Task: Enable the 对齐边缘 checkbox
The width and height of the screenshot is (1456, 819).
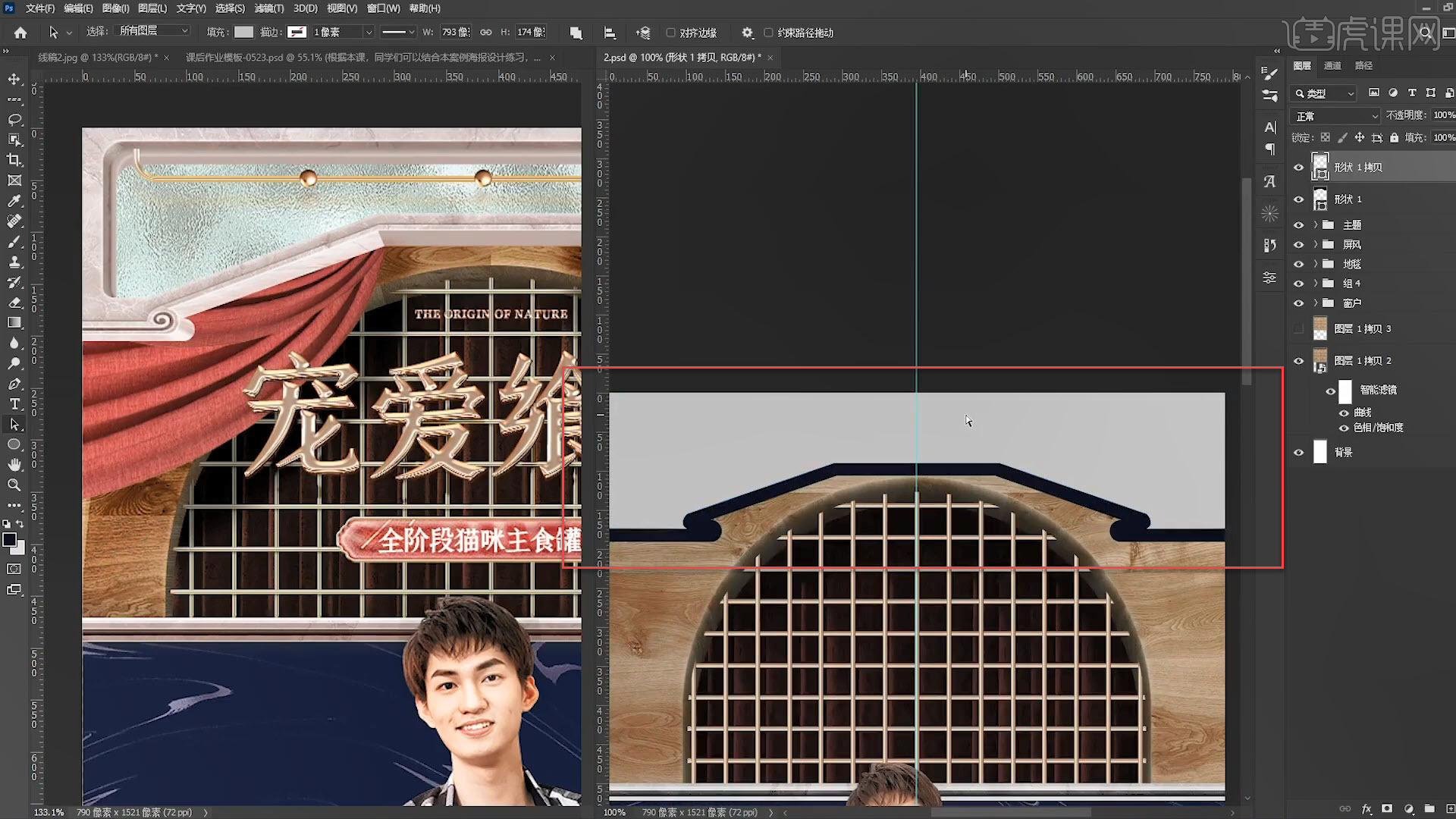Action: [x=670, y=33]
